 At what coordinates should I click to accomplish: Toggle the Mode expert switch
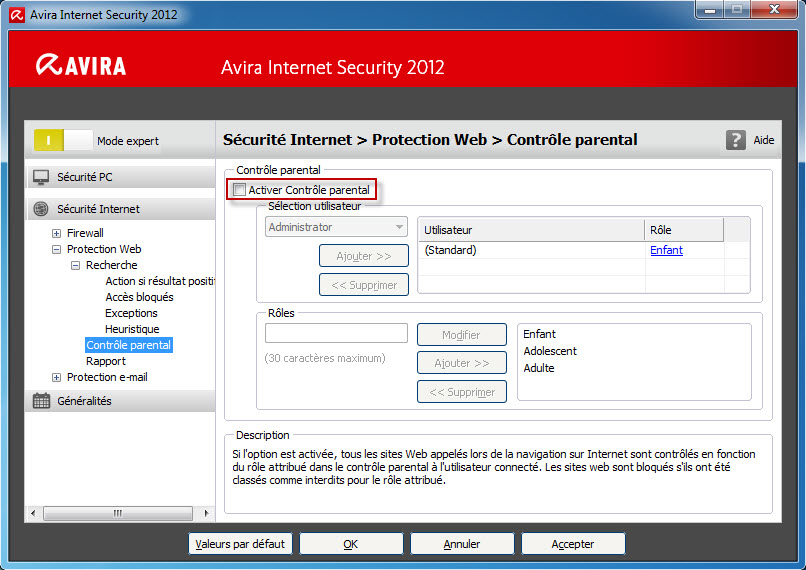63,140
